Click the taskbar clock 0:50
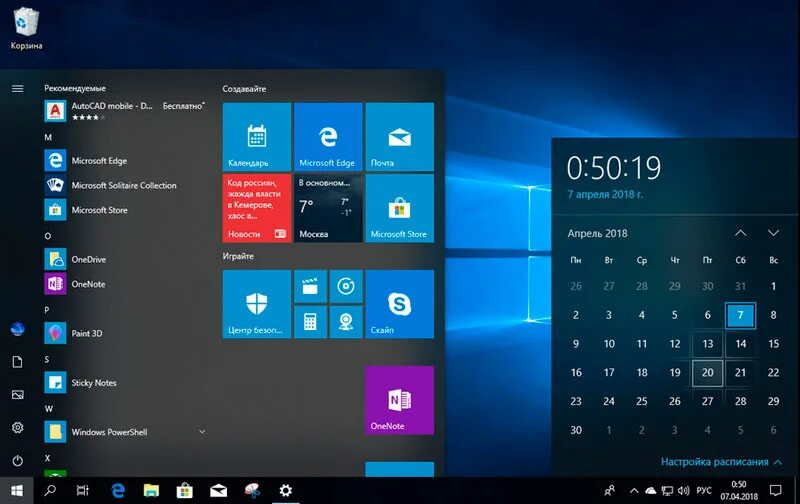 point(739,491)
